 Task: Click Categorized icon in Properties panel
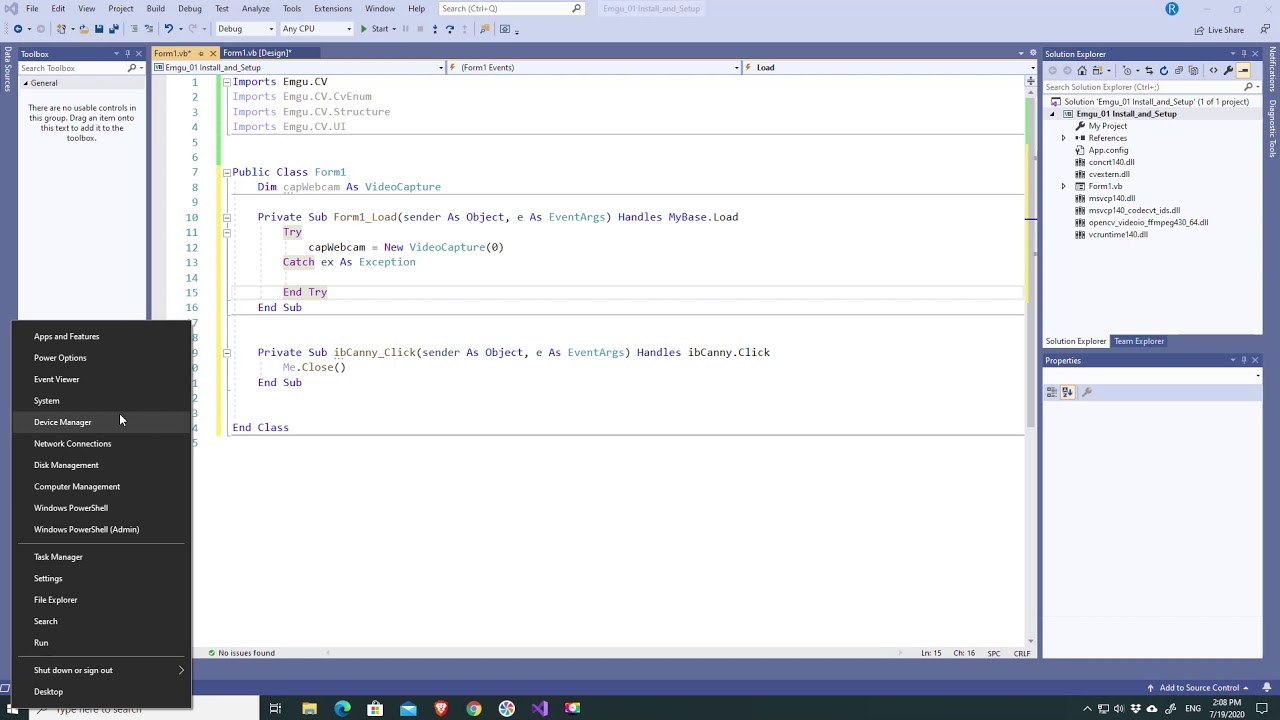1052,392
